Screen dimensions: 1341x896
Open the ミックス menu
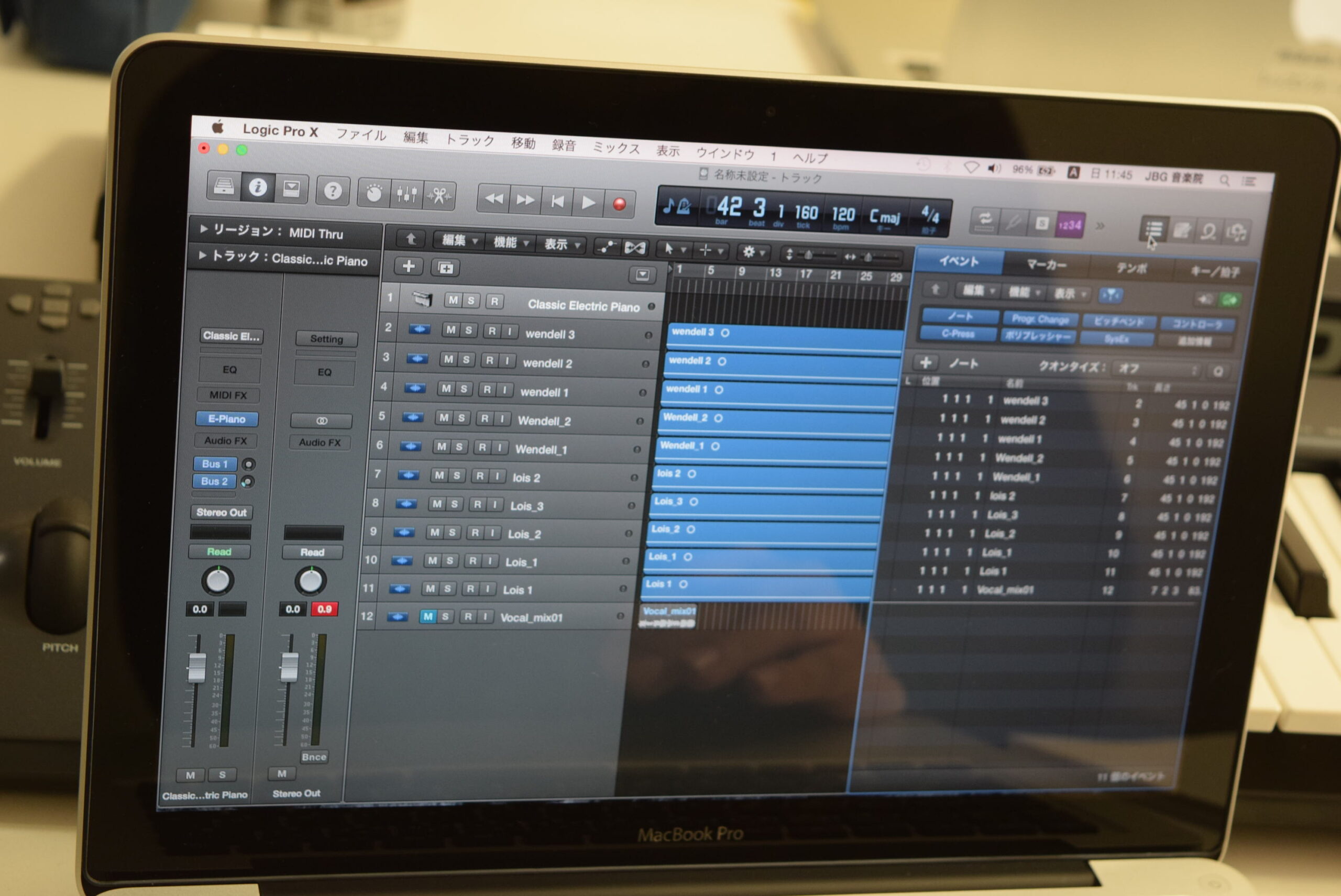[x=615, y=148]
